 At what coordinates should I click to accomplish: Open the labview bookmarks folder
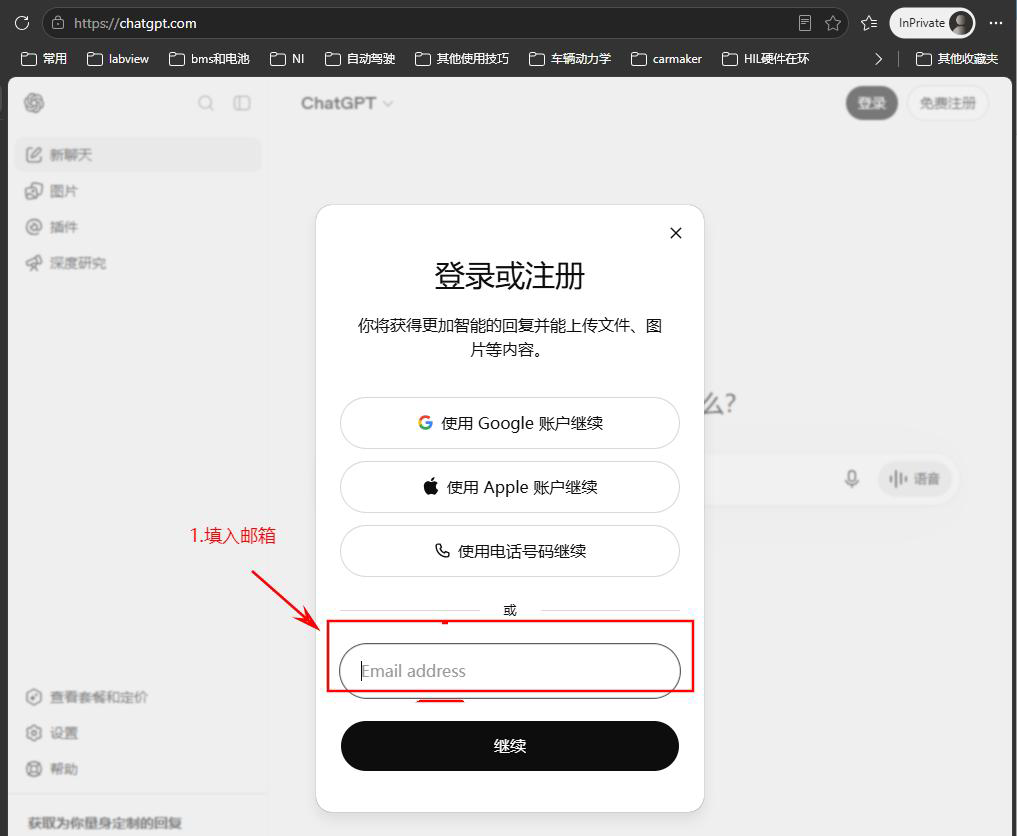[118, 59]
